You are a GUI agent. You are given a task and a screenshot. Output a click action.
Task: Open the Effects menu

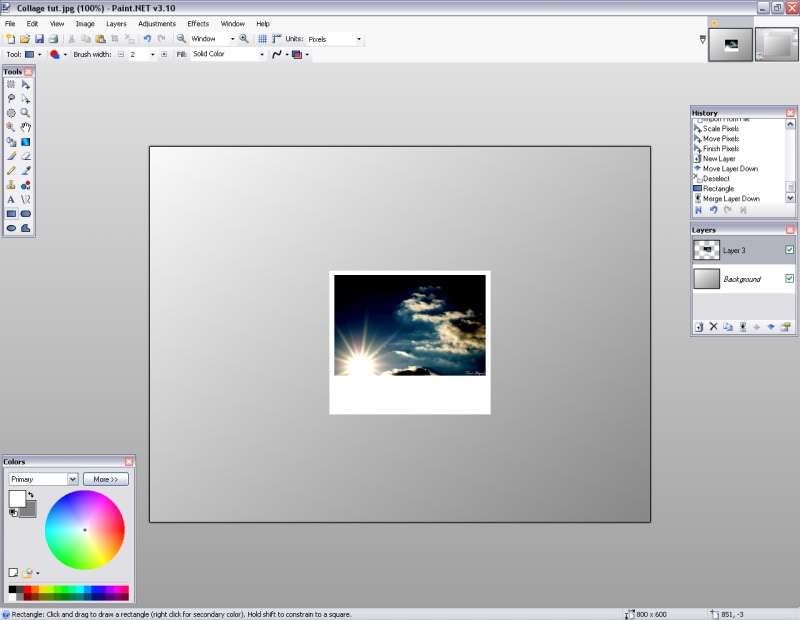pyautogui.click(x=198, y=23)
